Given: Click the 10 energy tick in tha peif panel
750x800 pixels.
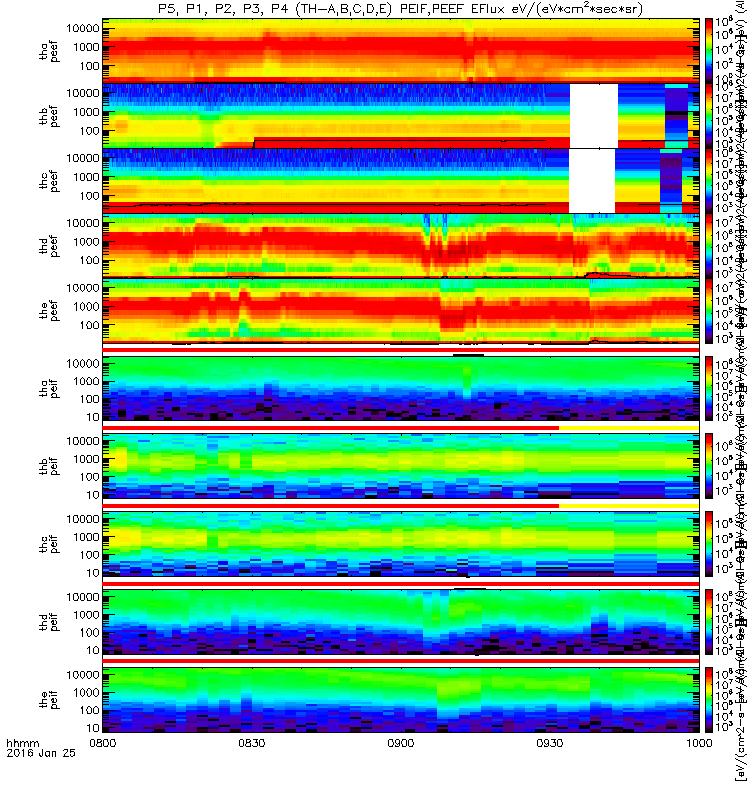Looking at the screenshot, I should point(93,417).
